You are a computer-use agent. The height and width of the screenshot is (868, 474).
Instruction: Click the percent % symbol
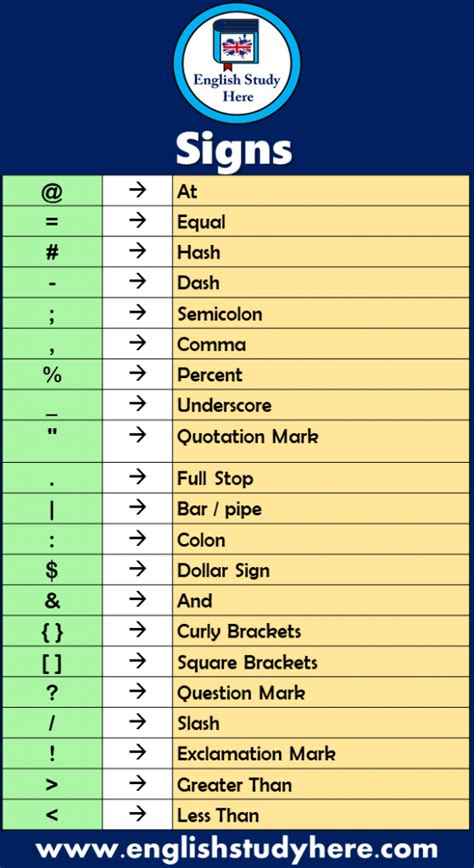pyautogui.click(x=51, y=375)
